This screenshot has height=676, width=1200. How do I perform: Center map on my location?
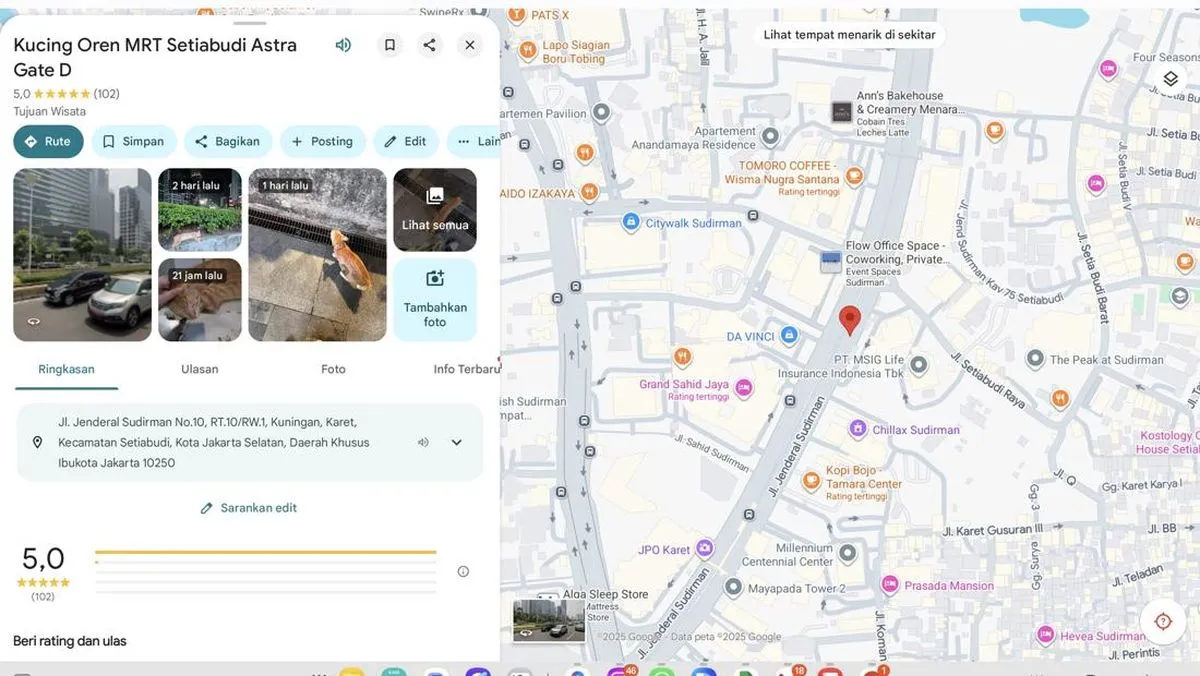[x=1162, y=621]
